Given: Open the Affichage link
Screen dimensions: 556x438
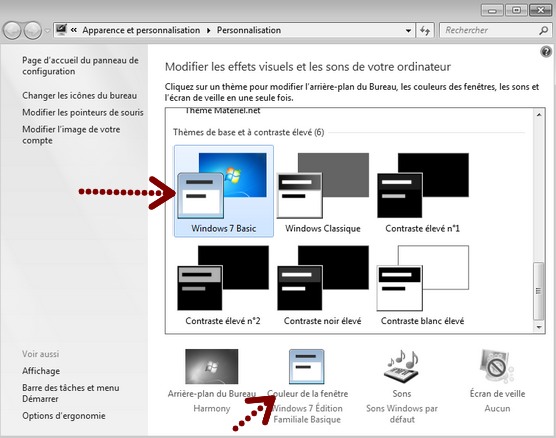Looking at the screenshot, I should (x=41, y=371).
